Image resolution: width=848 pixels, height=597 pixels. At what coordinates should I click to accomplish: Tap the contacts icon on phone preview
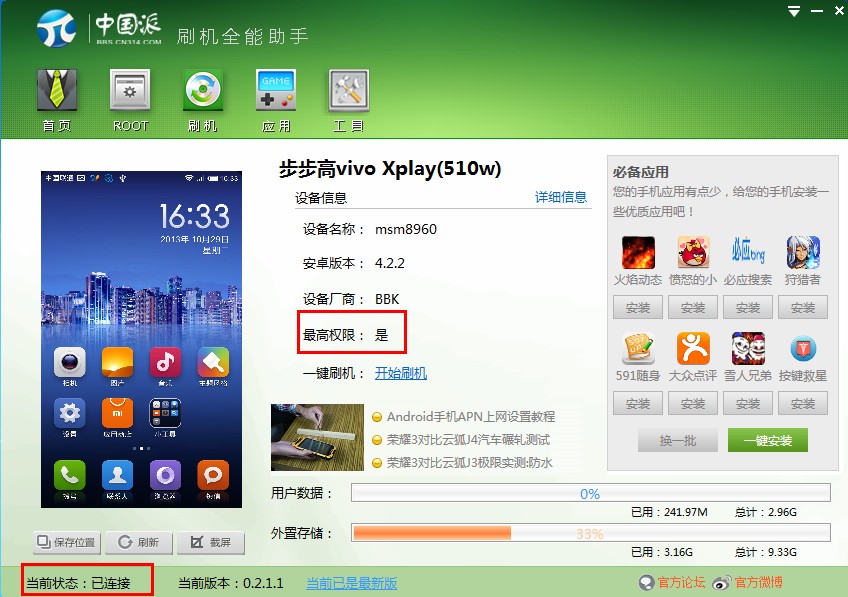click(x=117, y=475)
